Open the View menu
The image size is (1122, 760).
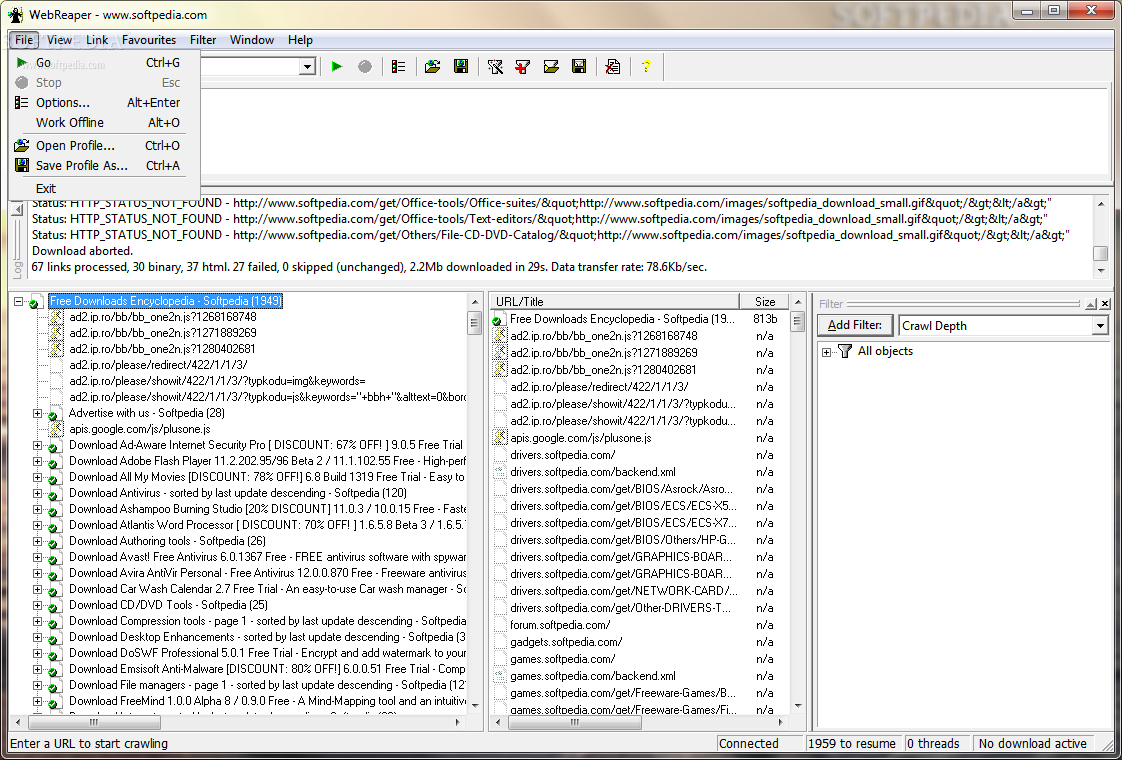59,40
